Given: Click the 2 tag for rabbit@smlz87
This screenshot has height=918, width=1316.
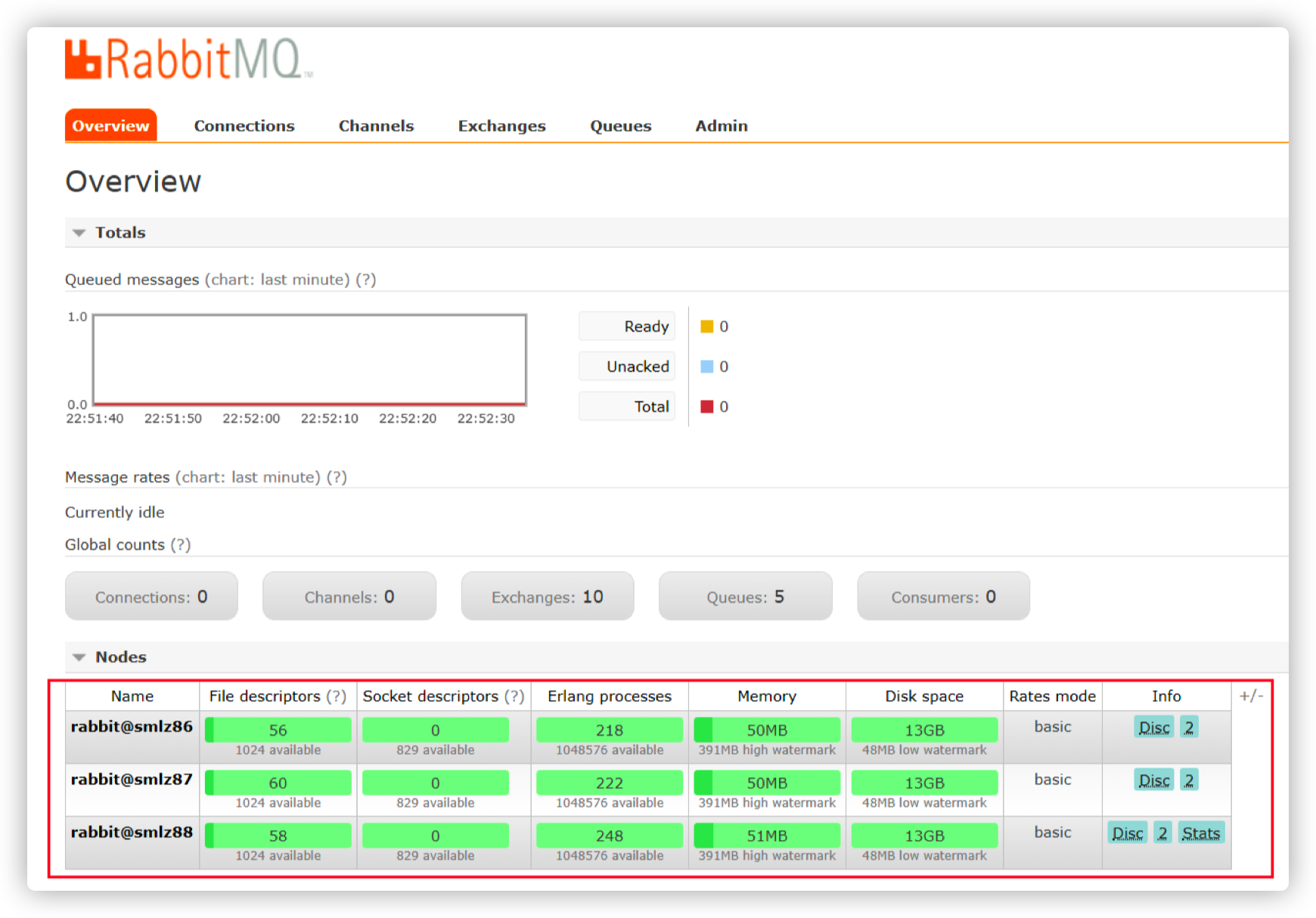Looking at the screenshot, I should [1189, 780].
